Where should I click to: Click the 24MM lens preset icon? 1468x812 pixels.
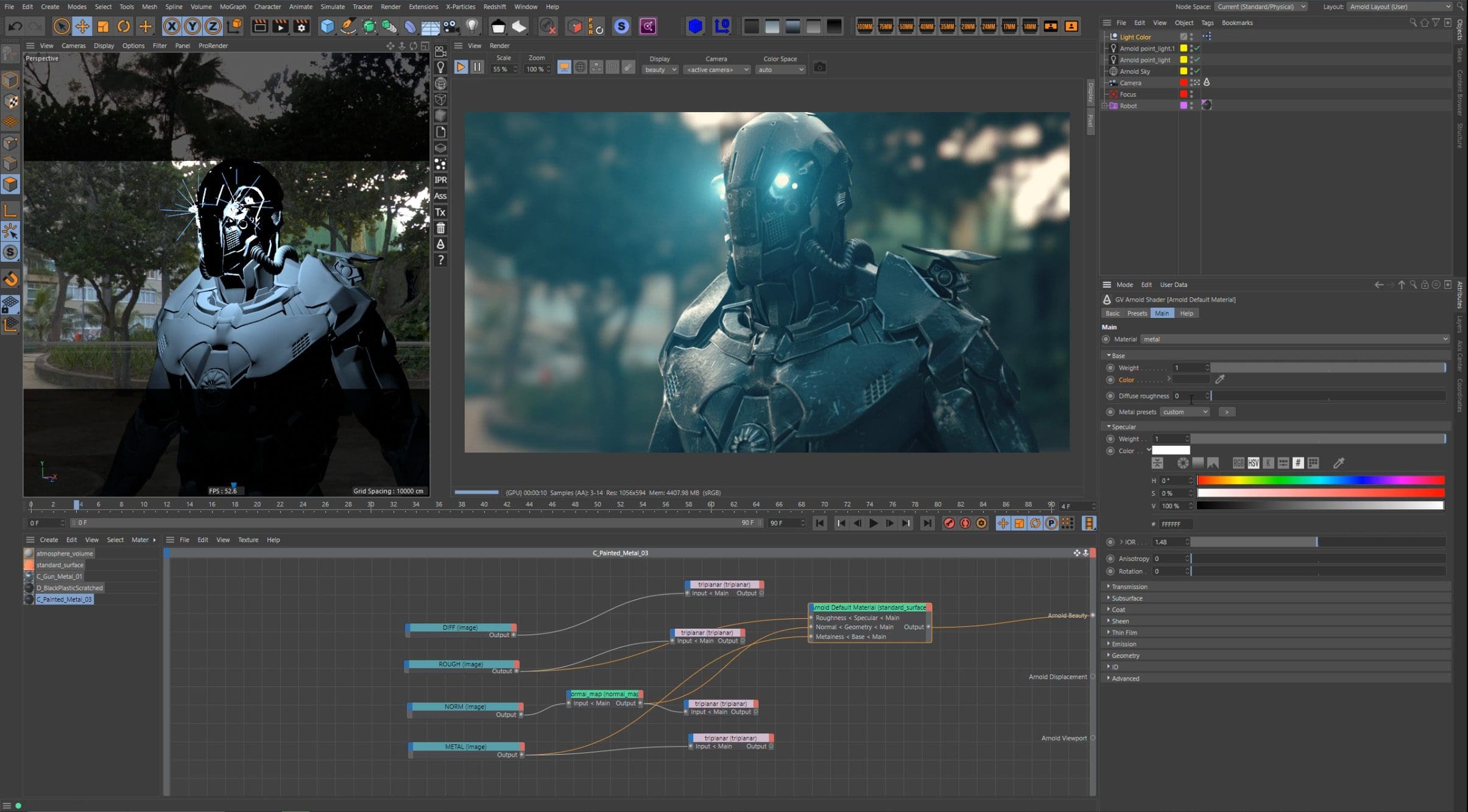989,26
